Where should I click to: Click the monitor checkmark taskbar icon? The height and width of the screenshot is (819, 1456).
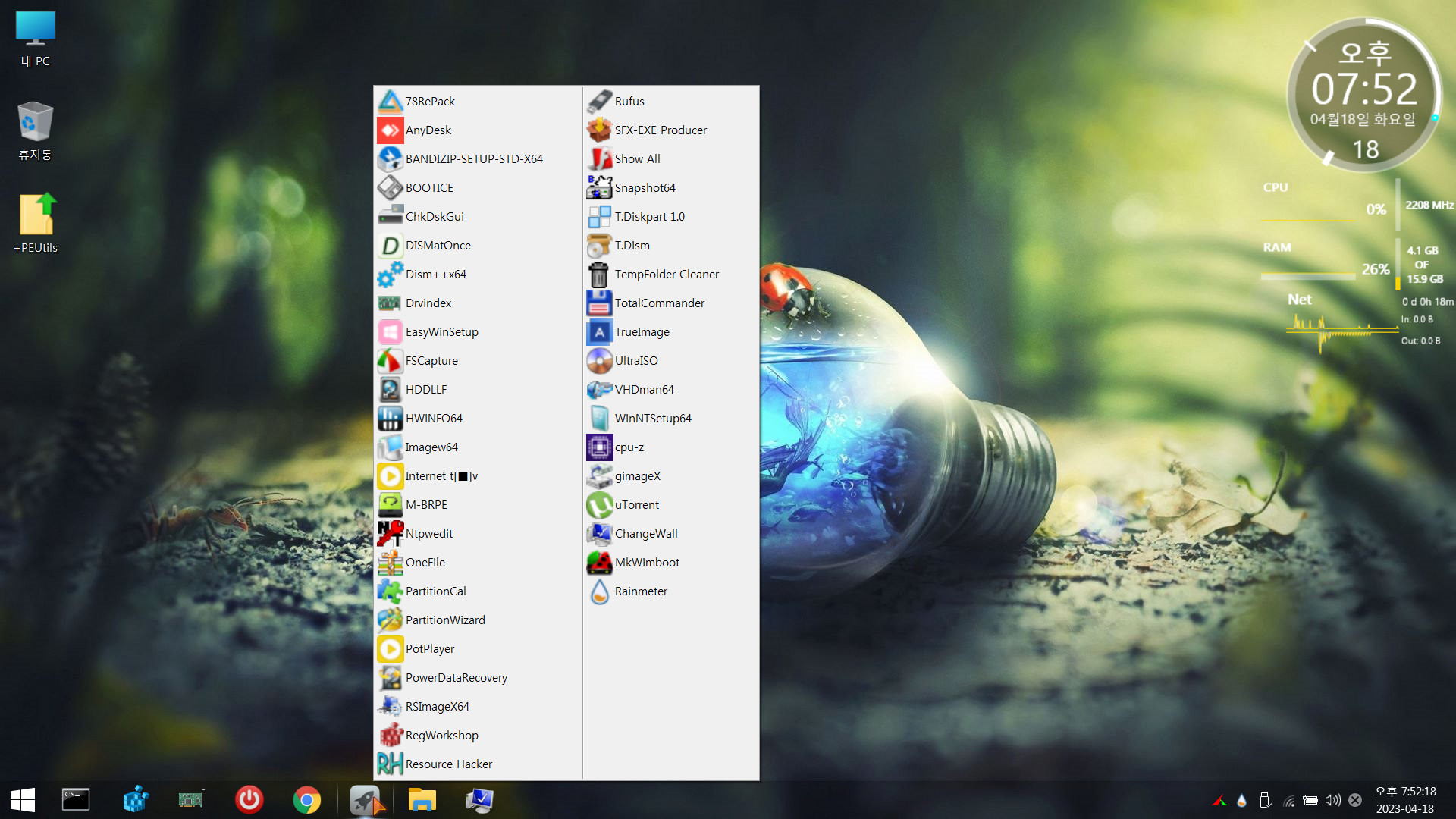pos(479,800)
